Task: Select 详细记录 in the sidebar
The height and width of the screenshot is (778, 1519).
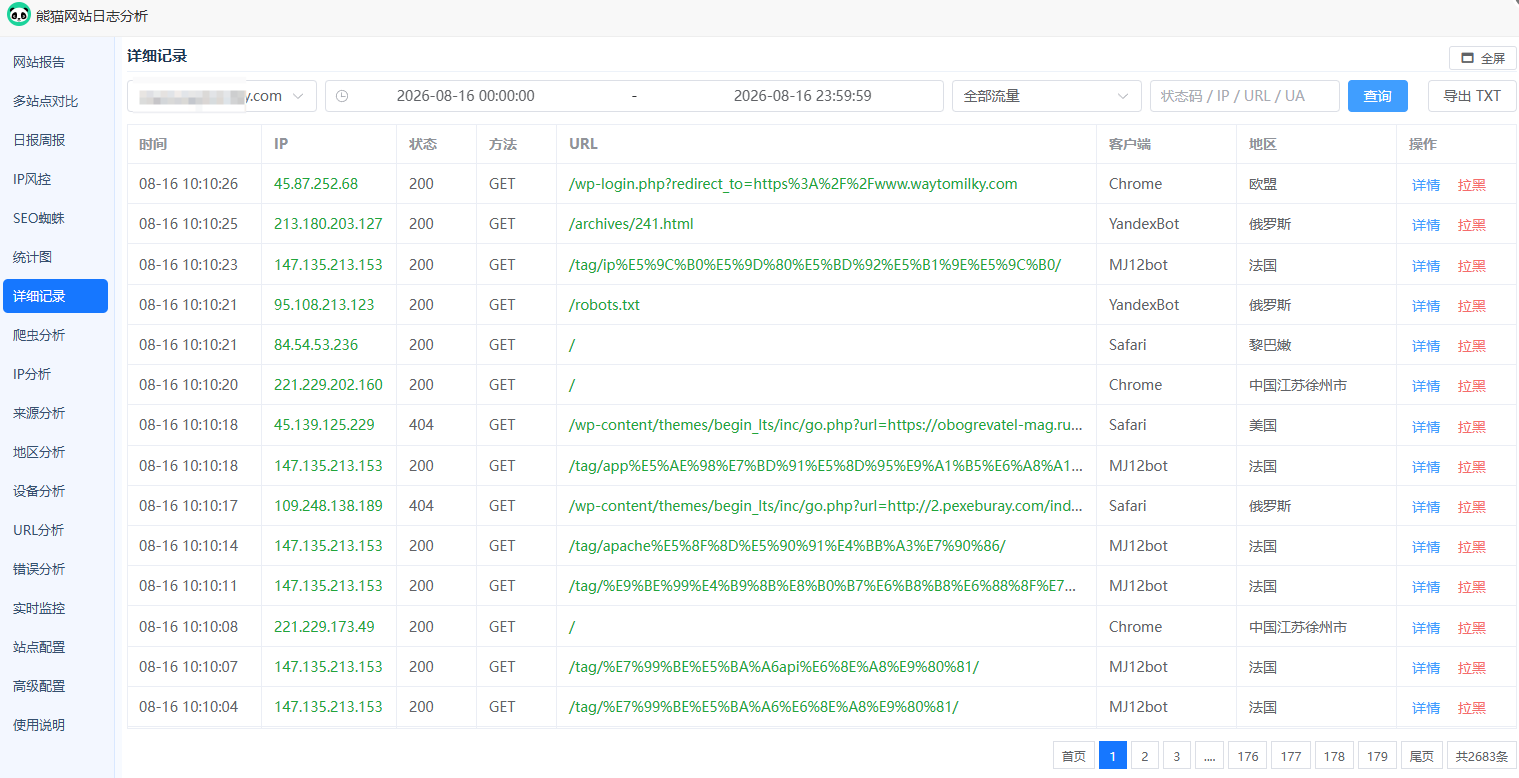Action: pyautogui.click(x=55, y=296)
